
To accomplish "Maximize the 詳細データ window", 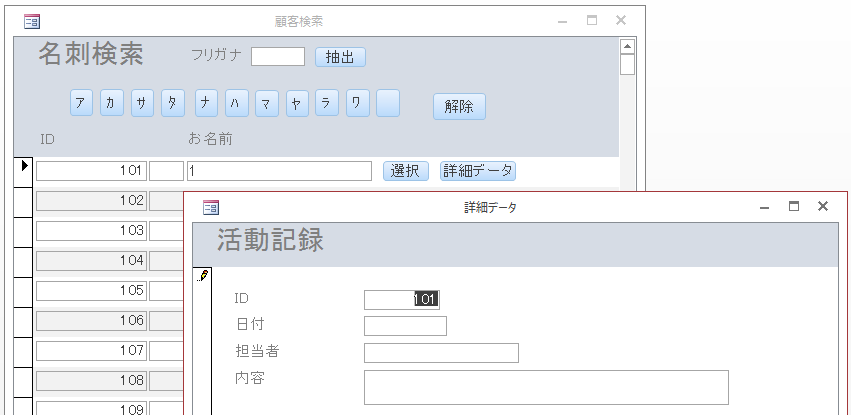I will tap(793, 206).
